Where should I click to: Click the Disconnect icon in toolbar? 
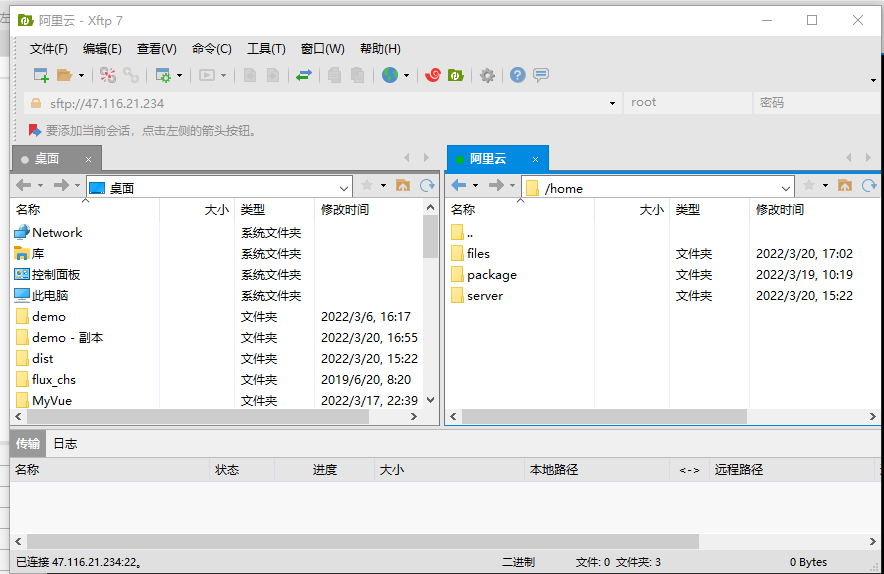coord(108,75)
